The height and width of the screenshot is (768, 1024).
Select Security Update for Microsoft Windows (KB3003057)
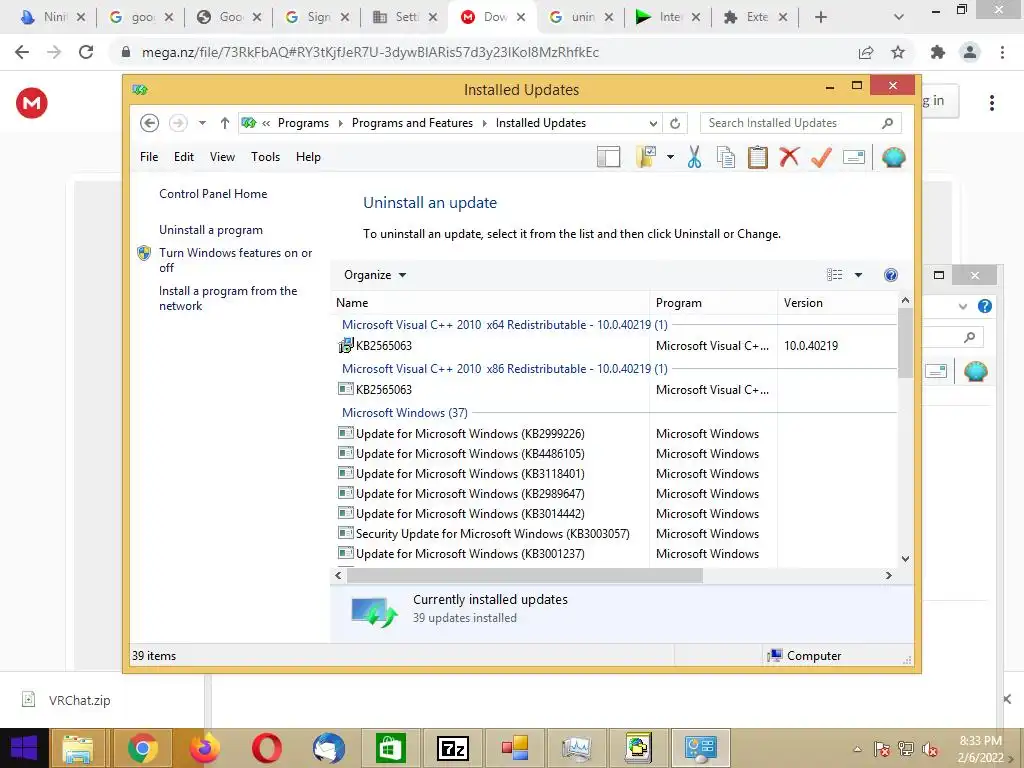click(492, 534)
